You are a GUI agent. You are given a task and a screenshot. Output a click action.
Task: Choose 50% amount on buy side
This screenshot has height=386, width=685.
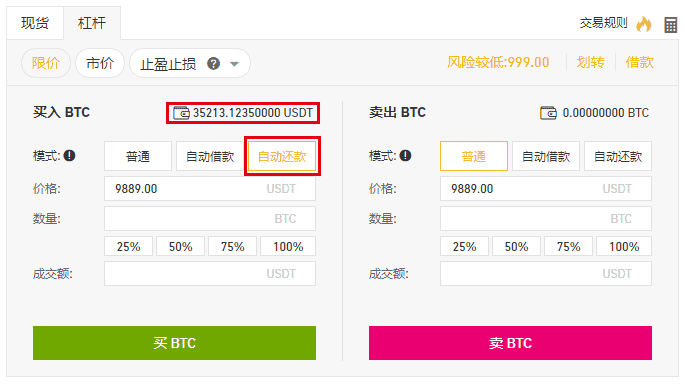click(180, 246)
